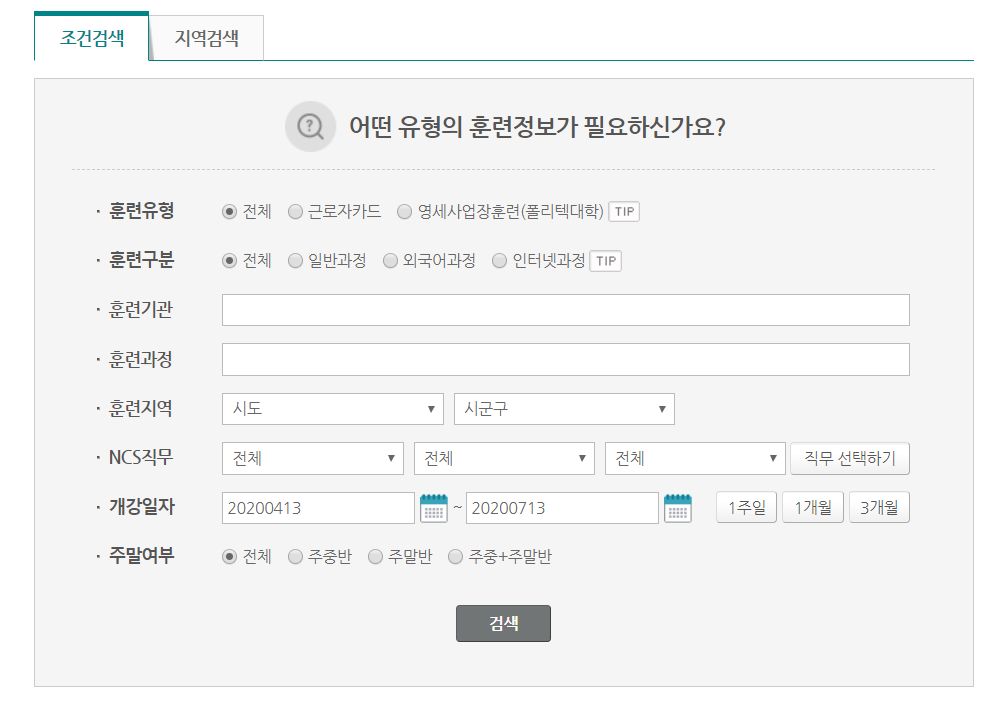Focus the 훈련기관 text field
The width and height of the screenshot is (998, 727).
pos(566,310)
